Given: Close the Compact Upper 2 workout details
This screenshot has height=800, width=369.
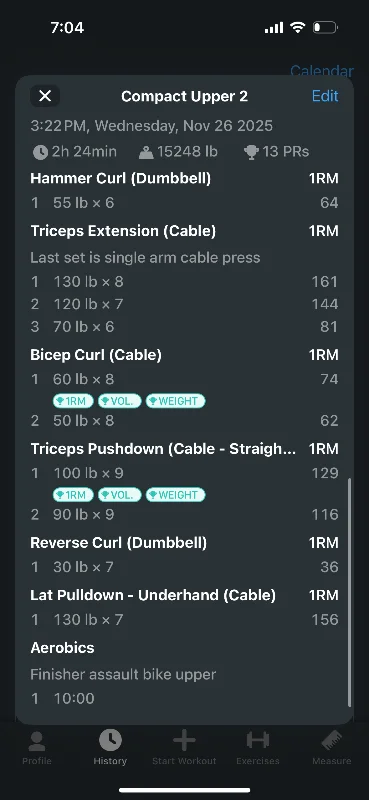Looking at the screenshot, I should tap(45, 96).
